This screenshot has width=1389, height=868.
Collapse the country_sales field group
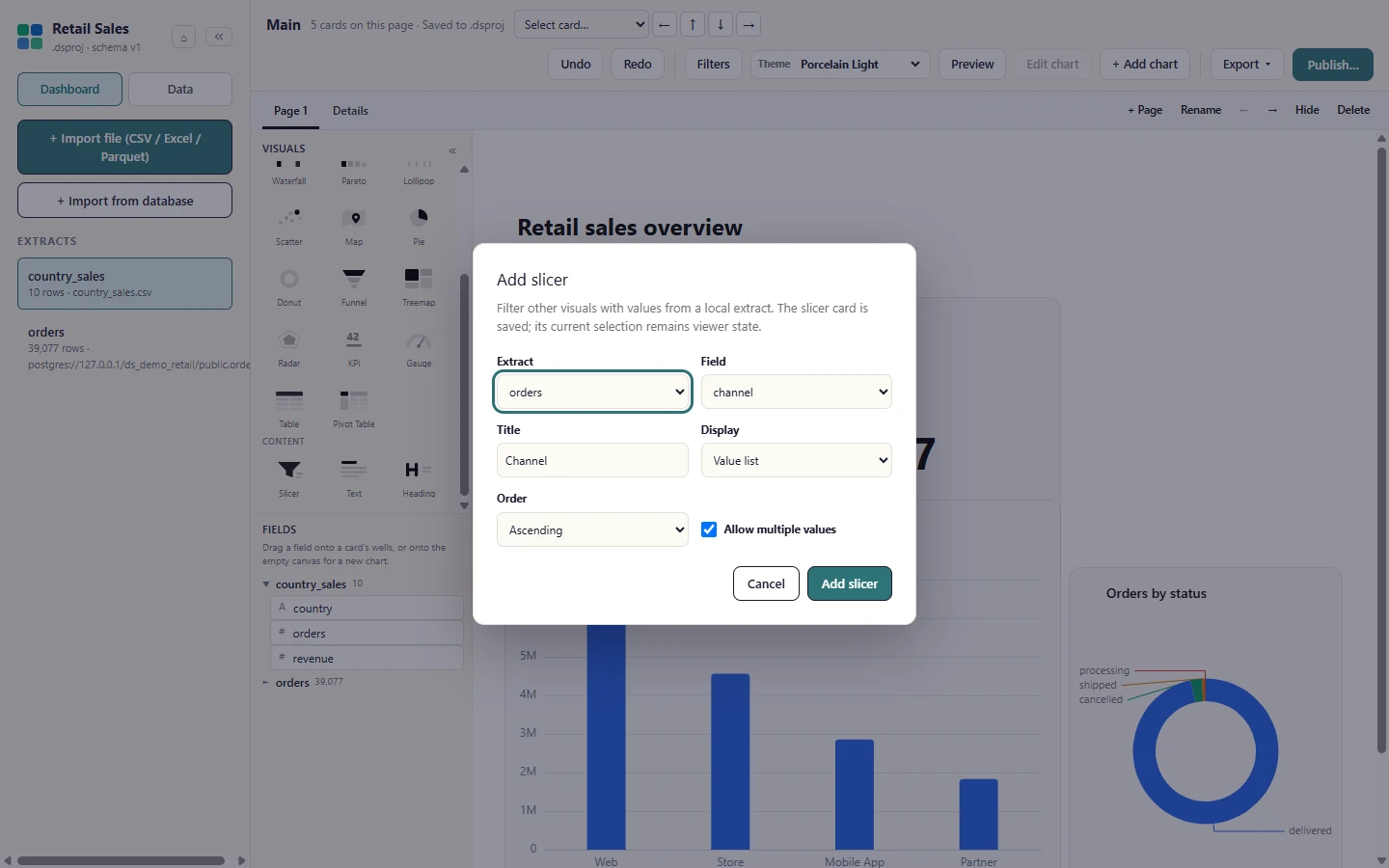pos(266,584)
